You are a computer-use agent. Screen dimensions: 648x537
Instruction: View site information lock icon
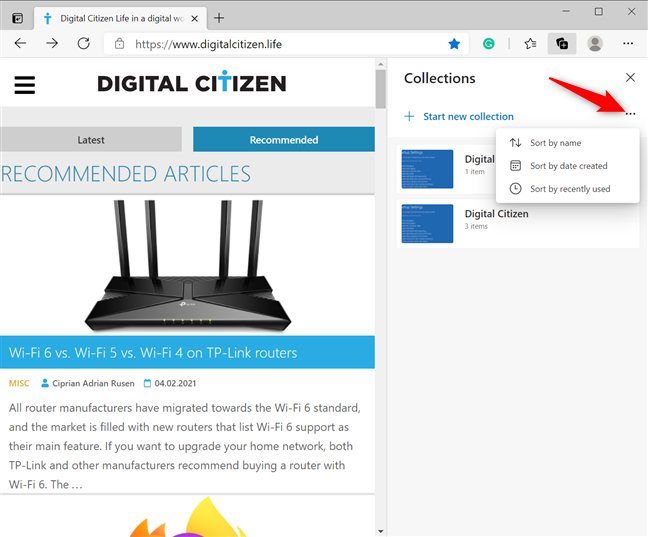pyautogui.click(x=119, y=44)
